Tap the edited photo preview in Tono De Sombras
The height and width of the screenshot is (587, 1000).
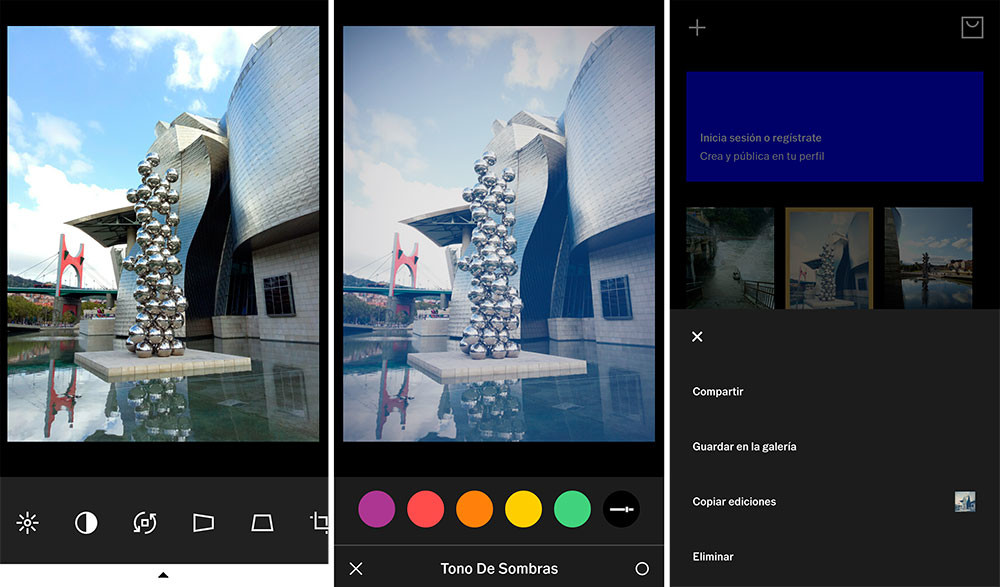499,234
